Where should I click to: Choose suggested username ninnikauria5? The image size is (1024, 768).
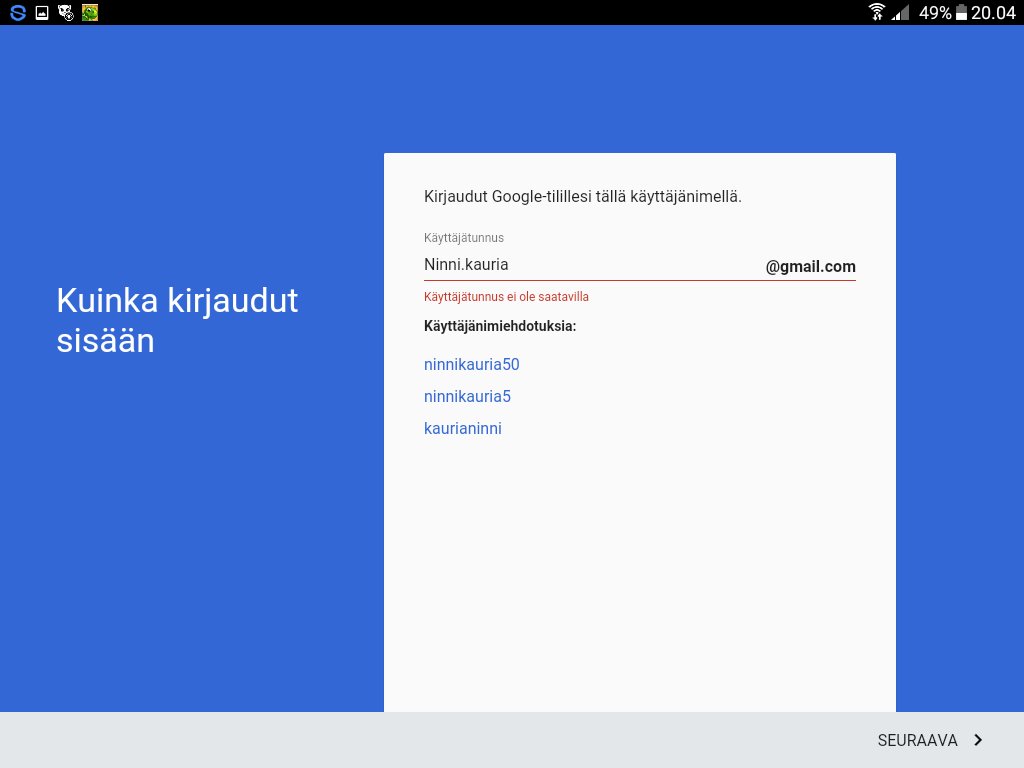click(x=467, y=396)
